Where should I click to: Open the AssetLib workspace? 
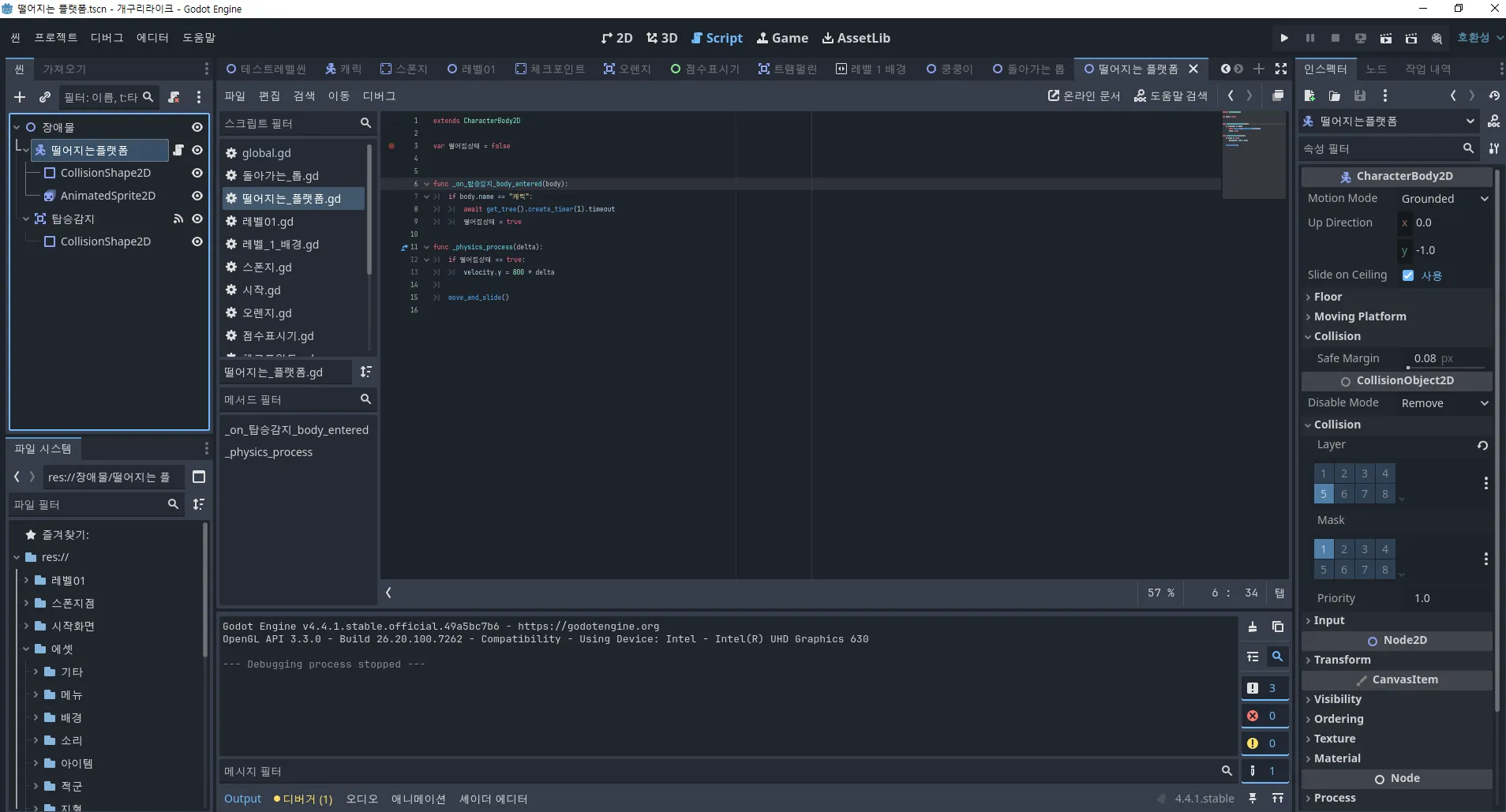tap(856, 38)
